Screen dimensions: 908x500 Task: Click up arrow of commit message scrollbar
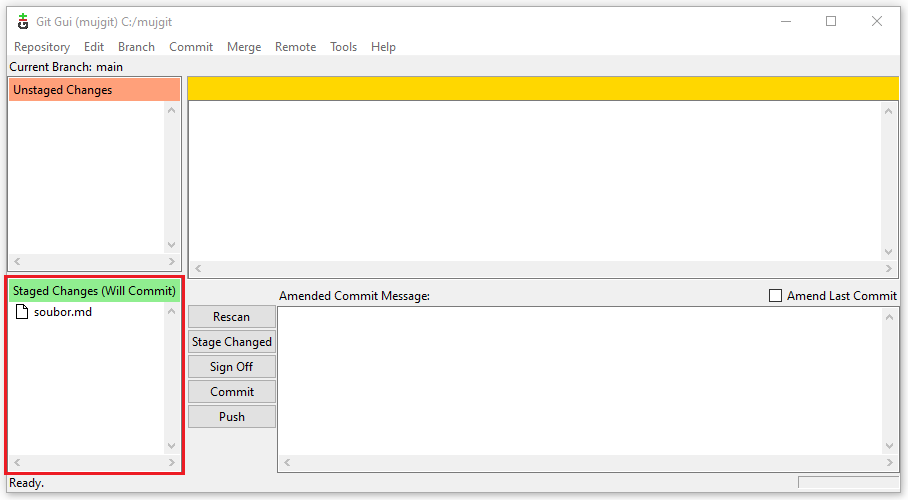889,316
